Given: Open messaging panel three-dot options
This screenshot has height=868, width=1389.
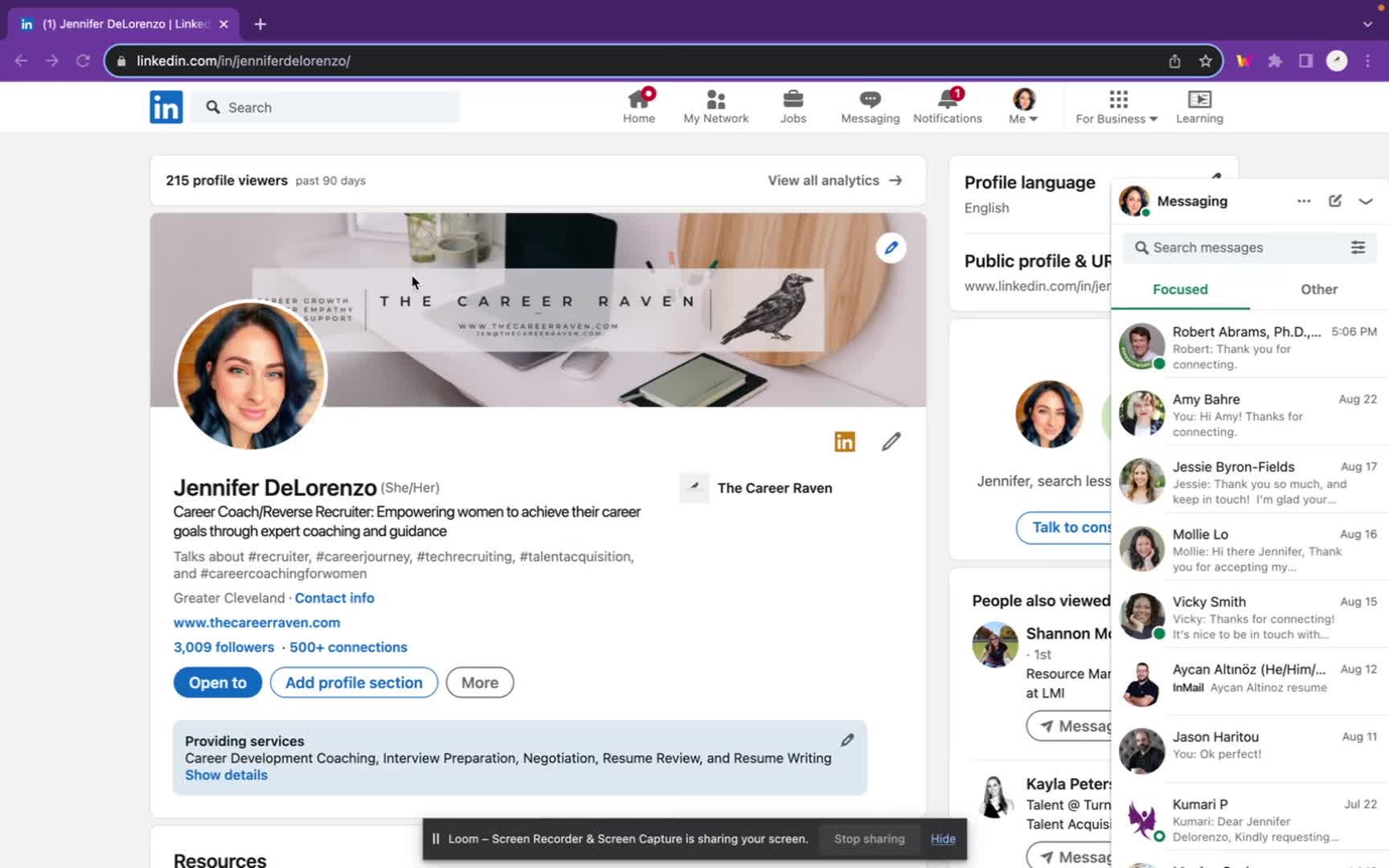Looking at the screenshot, I should click(x=1304, y=201).
